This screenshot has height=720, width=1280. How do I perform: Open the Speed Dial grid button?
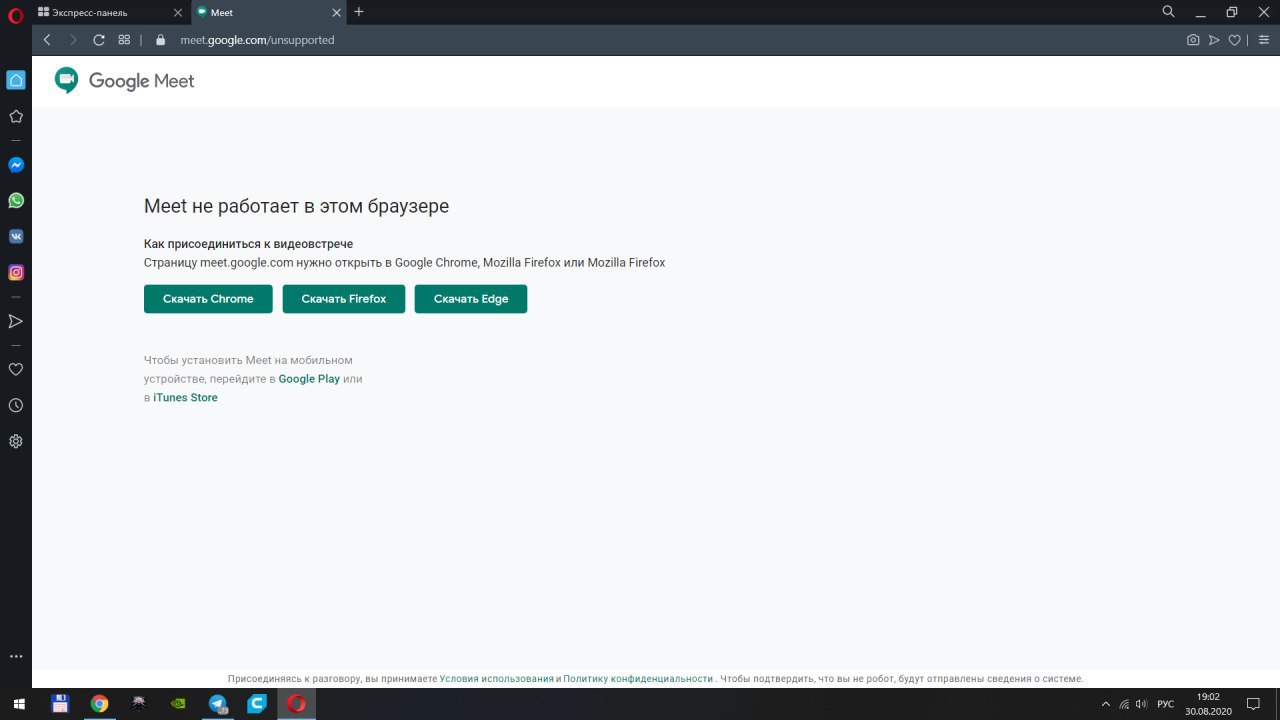[125, 40]
